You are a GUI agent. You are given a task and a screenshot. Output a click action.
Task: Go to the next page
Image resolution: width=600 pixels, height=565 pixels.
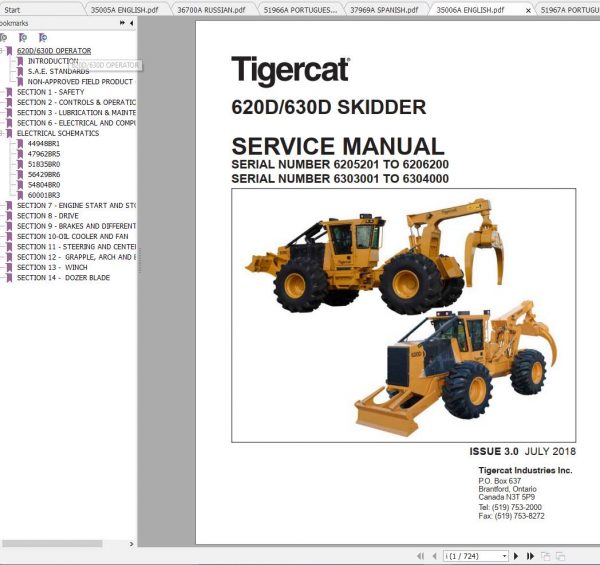[516, 556]
